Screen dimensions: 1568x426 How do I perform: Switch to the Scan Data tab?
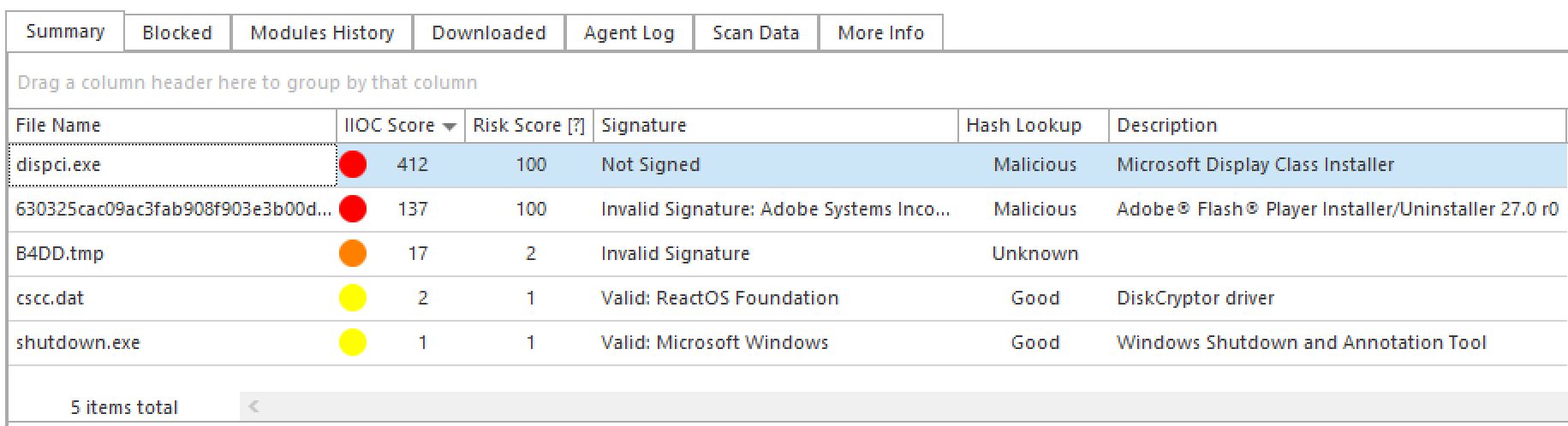point(755,33)
